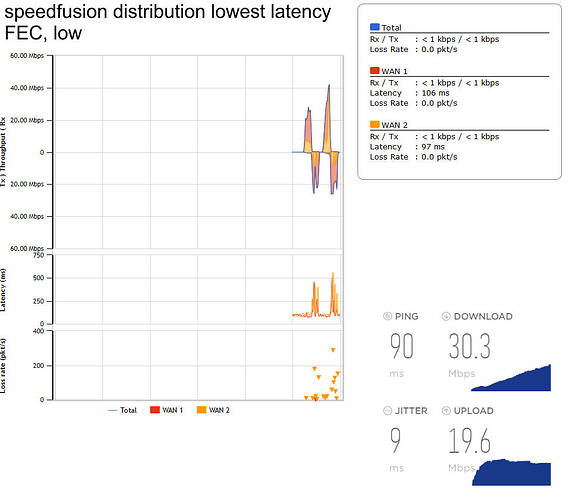Click the WAN 1 Rx / Tx value
This screenshot has width=587, height=500.
[x=460, y=83]
